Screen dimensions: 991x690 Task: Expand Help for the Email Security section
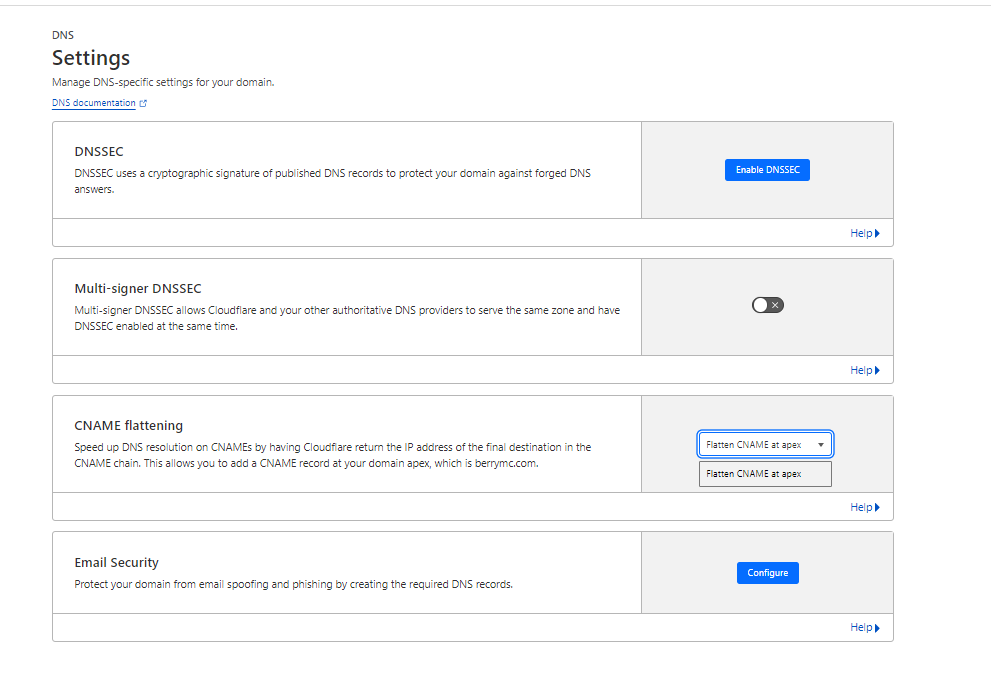coord(862,627)
